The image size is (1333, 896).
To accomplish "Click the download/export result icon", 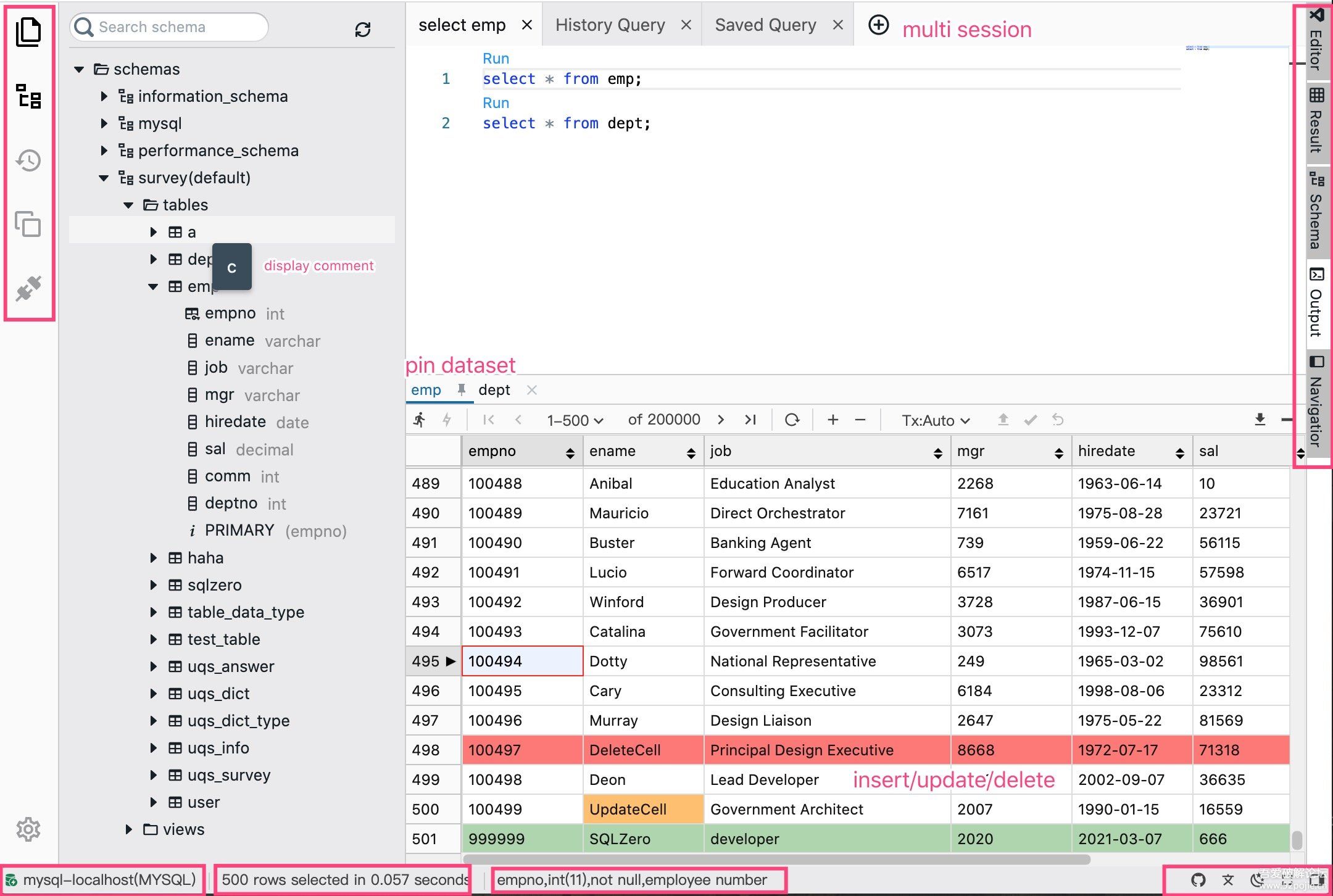I will (x=1260, y=420).
